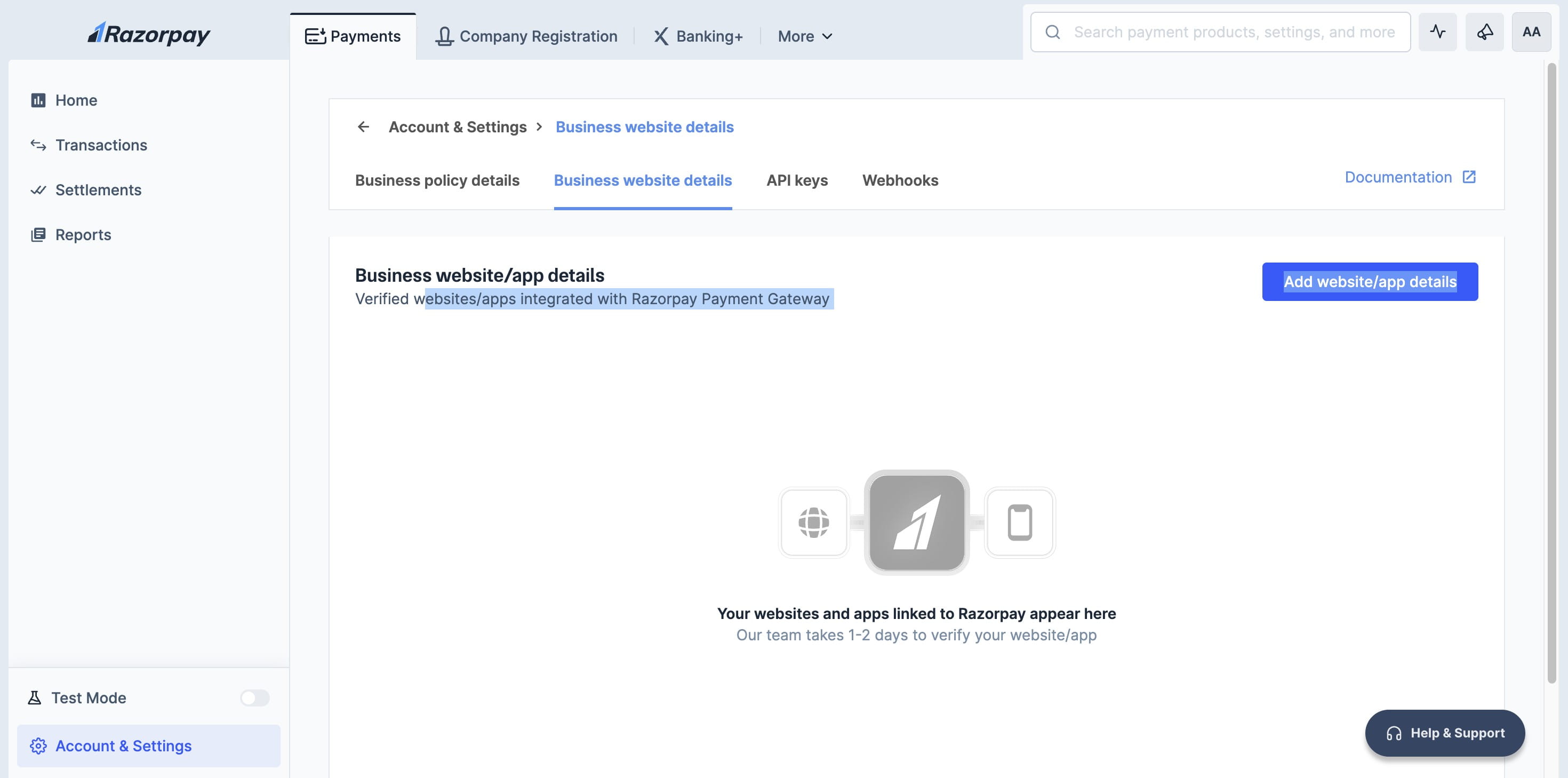Switch to the API keys tab

tap(797, 180)
